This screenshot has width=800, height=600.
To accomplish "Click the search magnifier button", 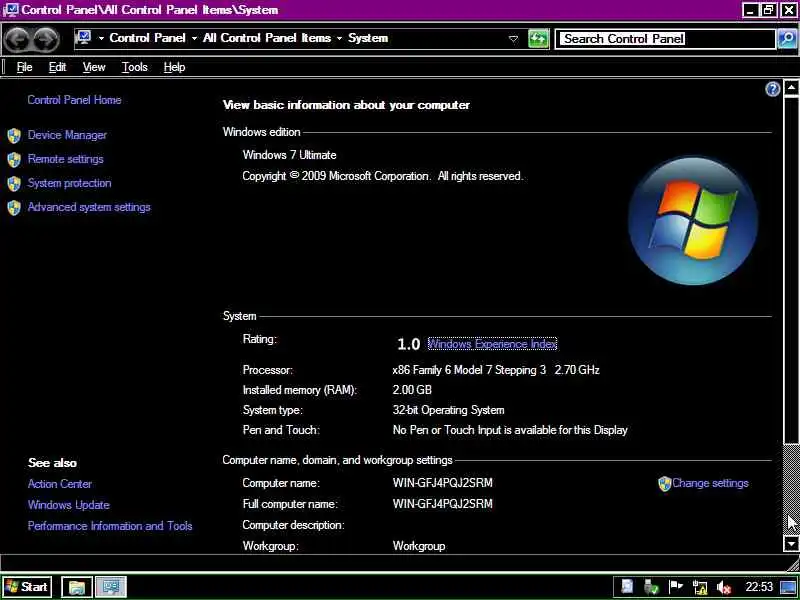I will (x=787, y=38).
